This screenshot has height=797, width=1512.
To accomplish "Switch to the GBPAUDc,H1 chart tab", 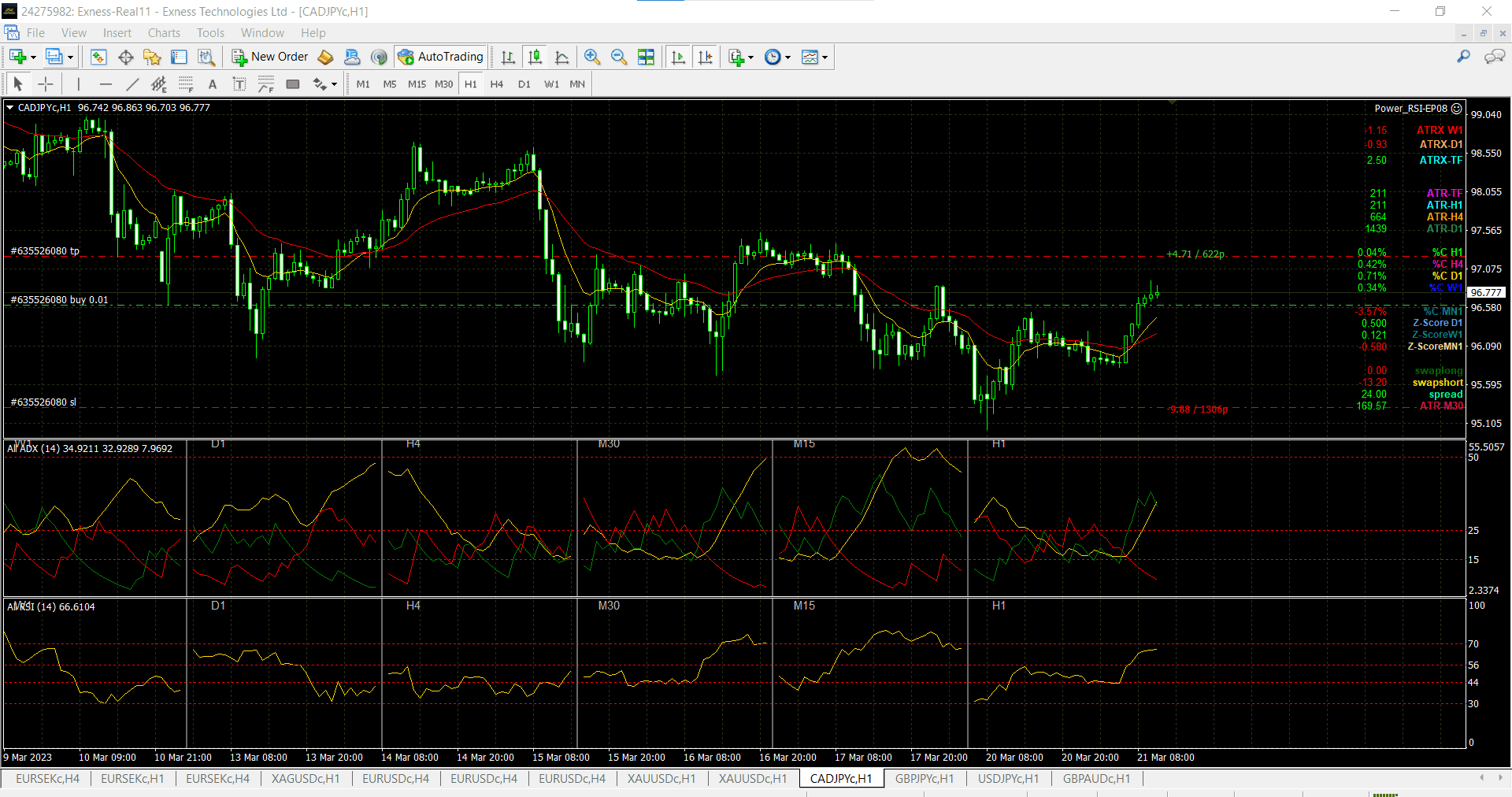I will pyautogui.click(x=1096, y=779).
